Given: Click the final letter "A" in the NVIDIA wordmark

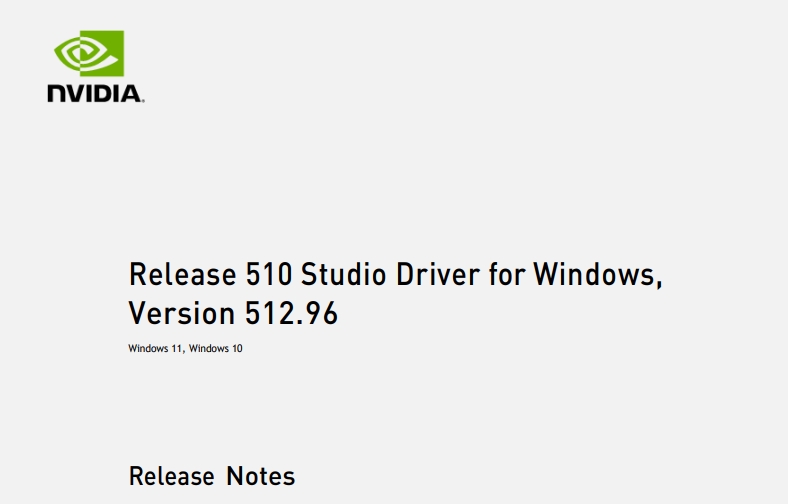Looking at the screenshot, I should tap(132, 94).
